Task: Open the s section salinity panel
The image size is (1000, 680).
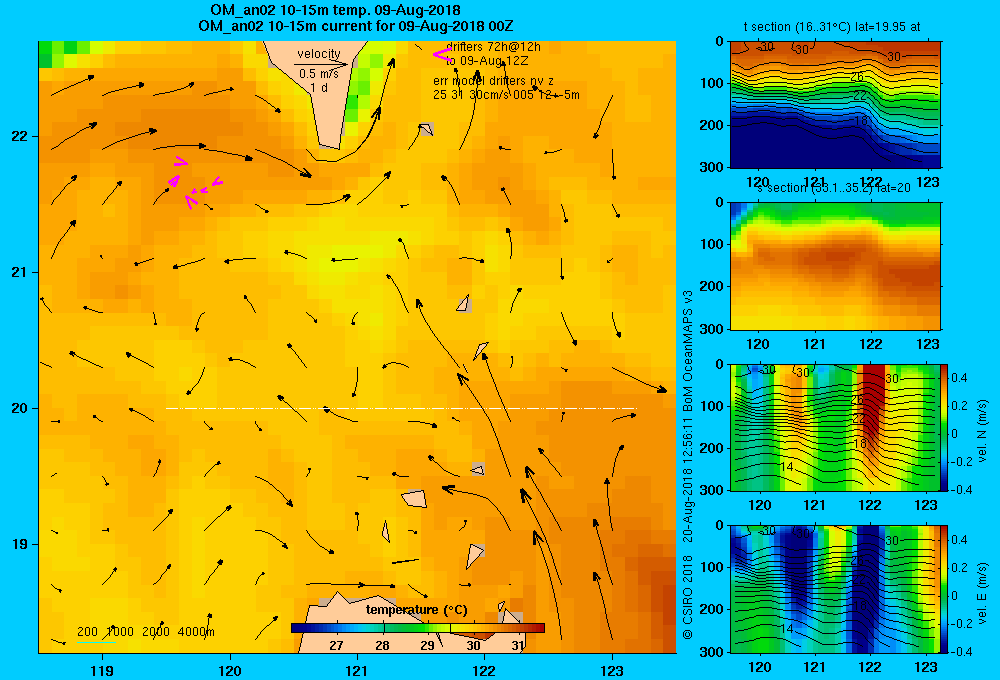Action: 835,266
